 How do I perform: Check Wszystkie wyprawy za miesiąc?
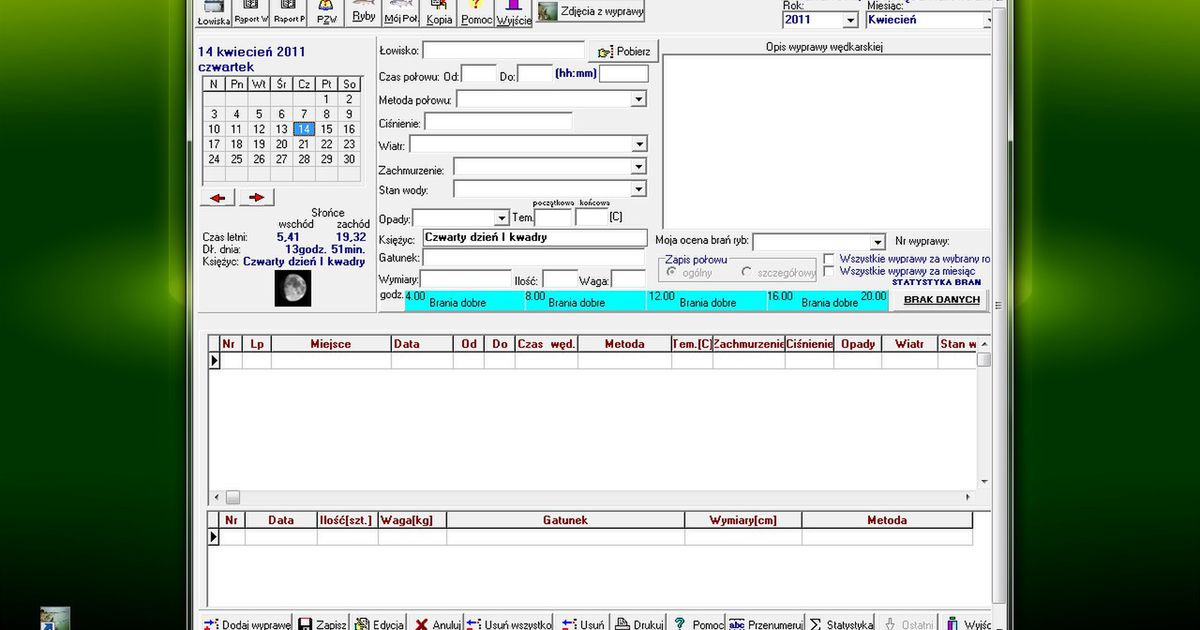[829, 272]
